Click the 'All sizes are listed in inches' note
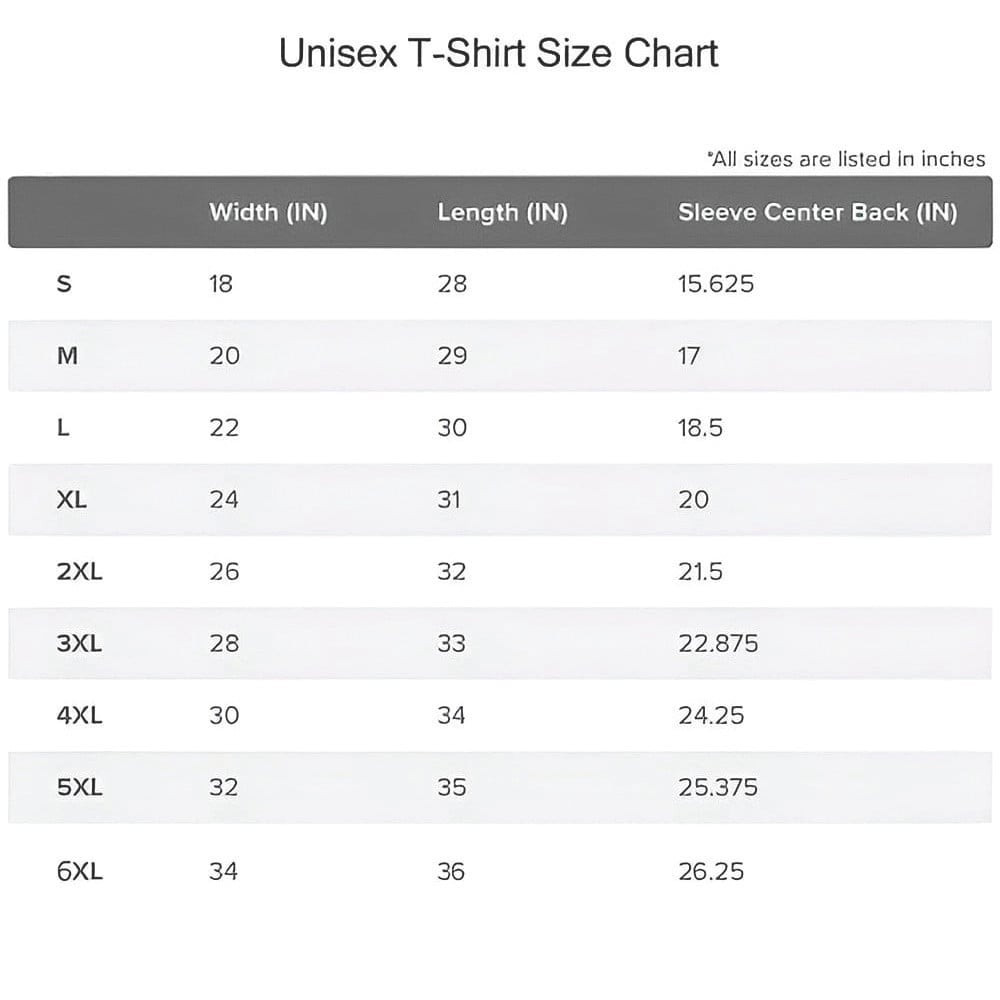1000x1000 pixels. tap(846, 159)
